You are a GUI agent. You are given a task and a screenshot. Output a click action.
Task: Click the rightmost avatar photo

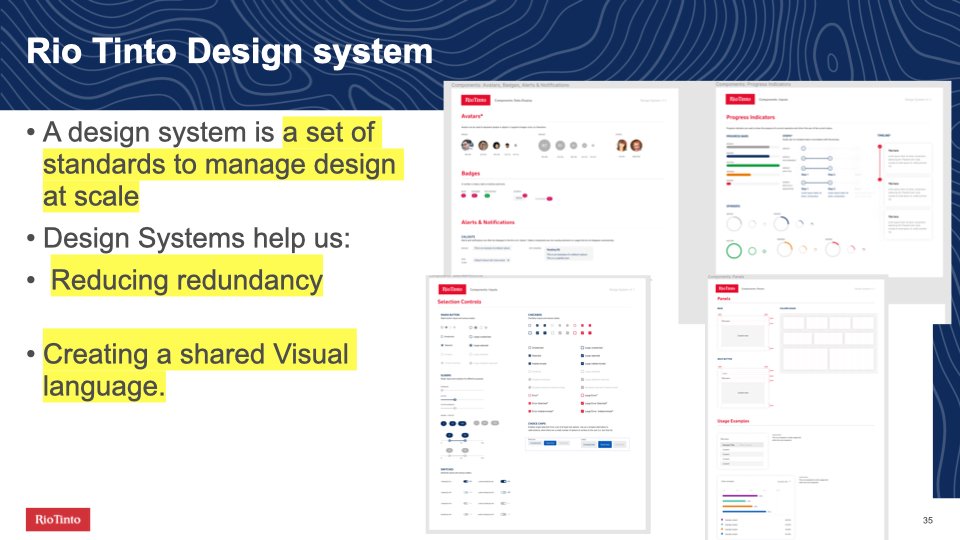pos(637,145)
